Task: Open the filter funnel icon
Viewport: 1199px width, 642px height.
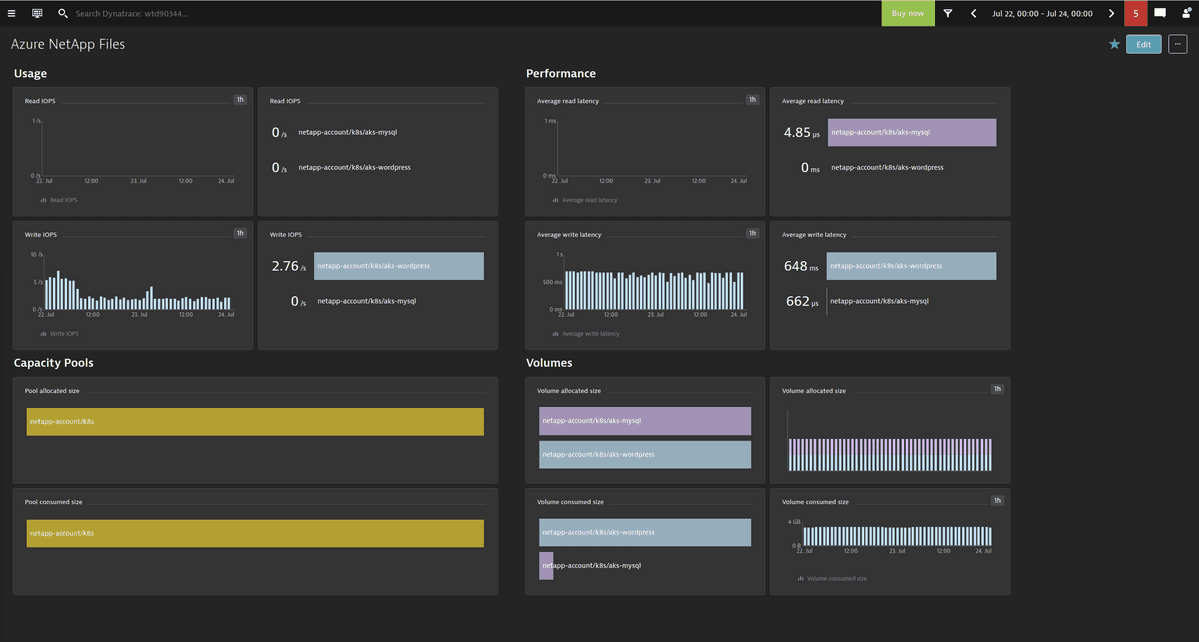Action: click(x=947, y=13)
